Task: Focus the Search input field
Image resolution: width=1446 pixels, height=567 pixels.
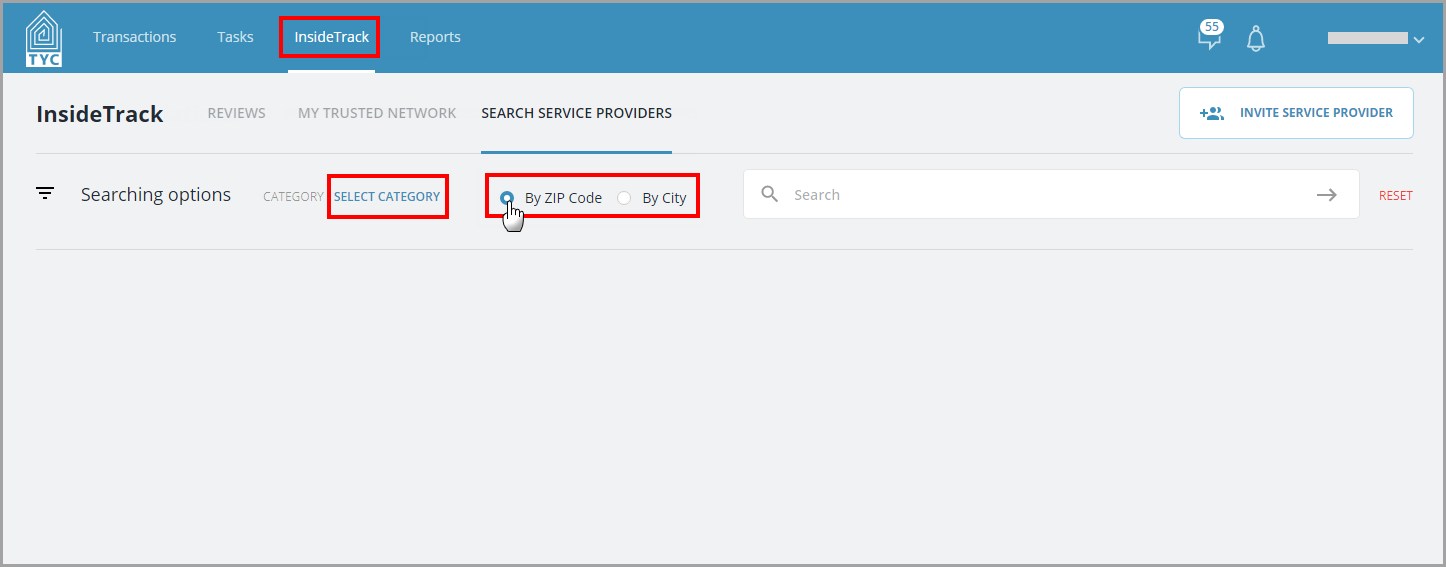Action: pyautogui.click(x=1050, y=194)
